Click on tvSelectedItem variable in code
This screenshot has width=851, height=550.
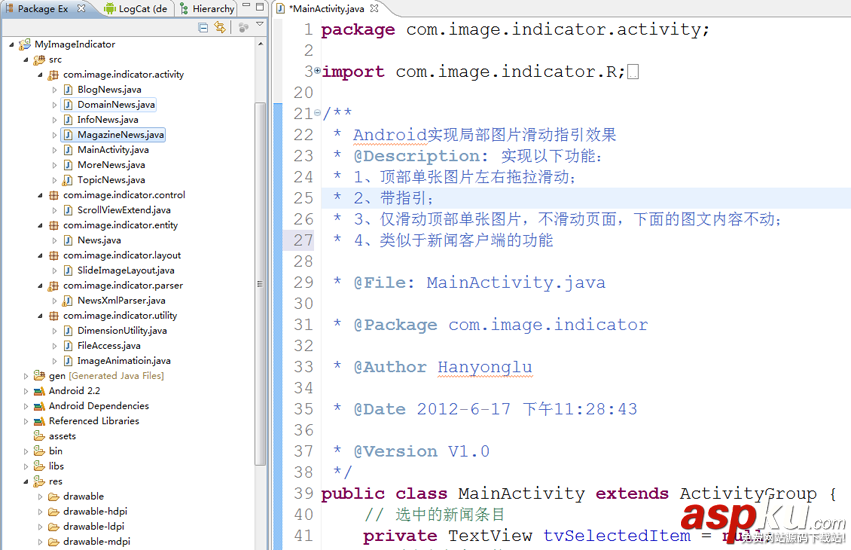tap(617, 536)
